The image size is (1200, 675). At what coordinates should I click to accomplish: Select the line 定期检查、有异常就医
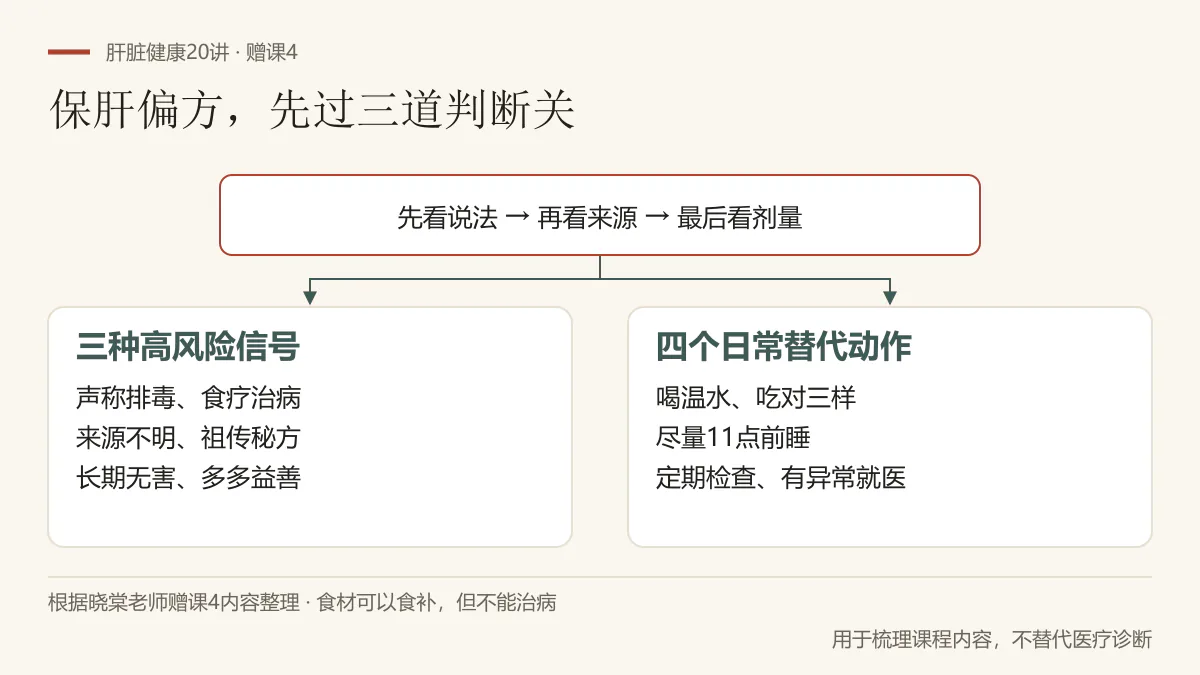(781, 478)
